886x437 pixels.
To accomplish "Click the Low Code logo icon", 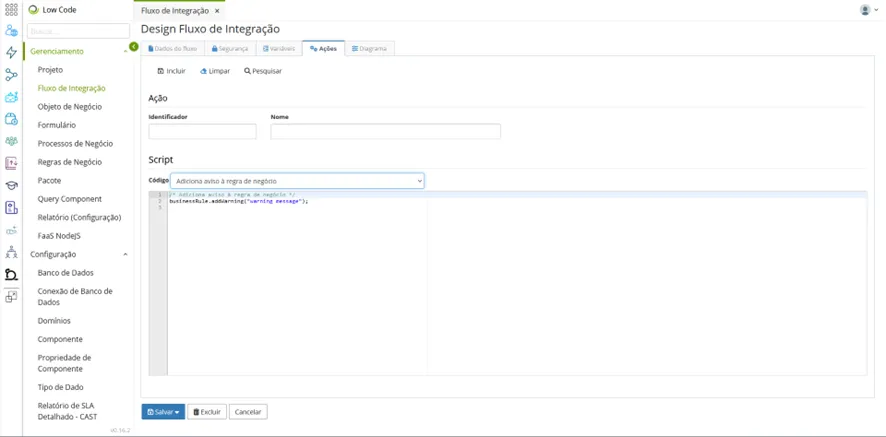I will click(33, 10).
